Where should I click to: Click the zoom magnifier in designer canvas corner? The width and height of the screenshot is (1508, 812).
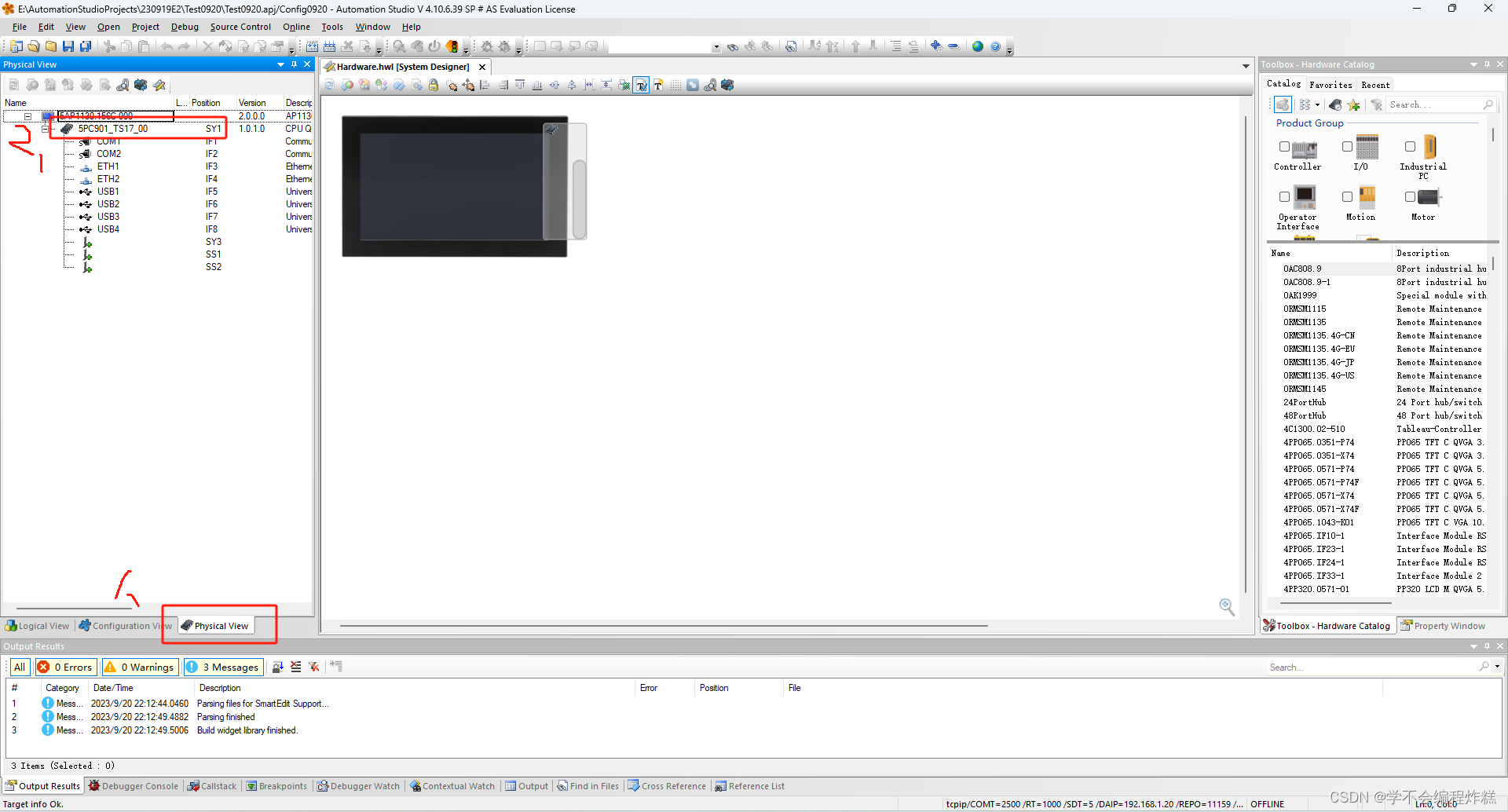[1227, 606]
